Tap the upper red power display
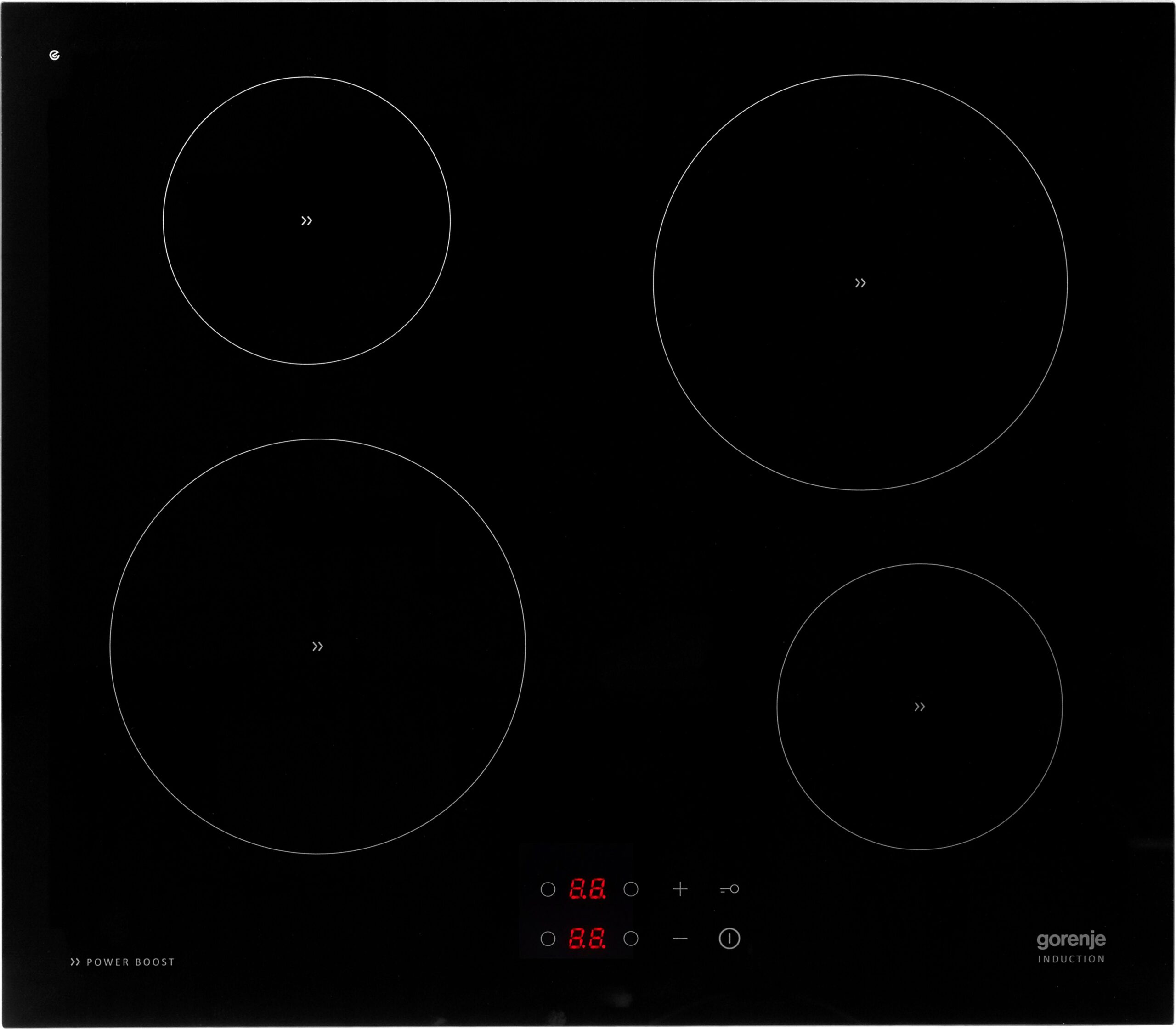 (x=587, y=889)
